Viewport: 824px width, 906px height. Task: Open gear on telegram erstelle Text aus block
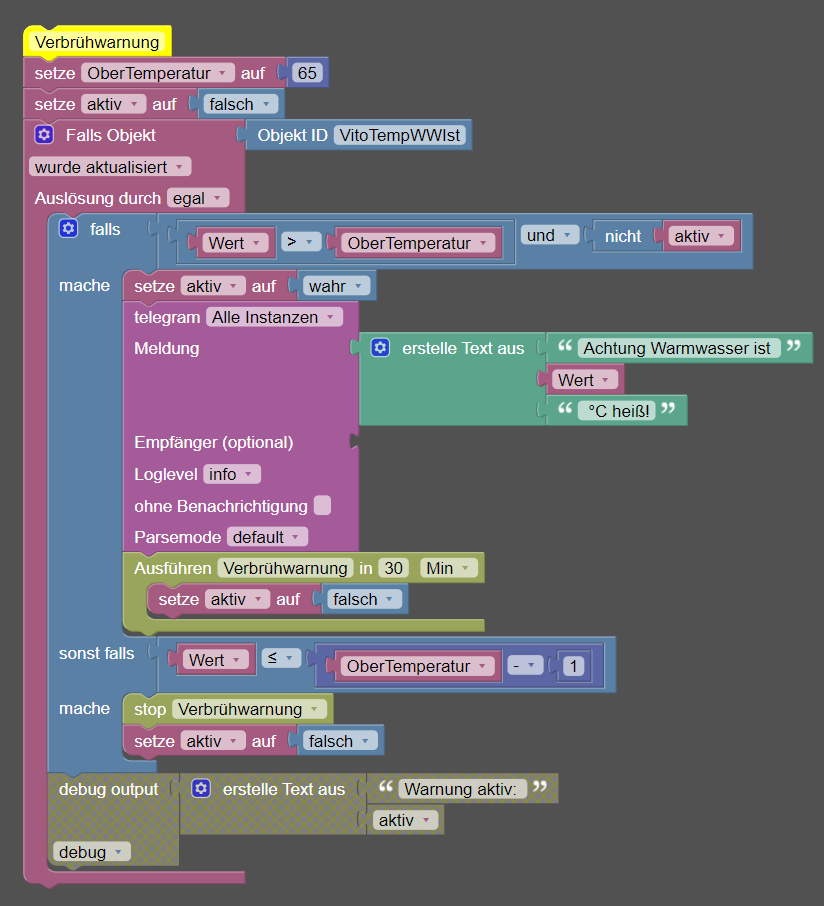(380, 347)
